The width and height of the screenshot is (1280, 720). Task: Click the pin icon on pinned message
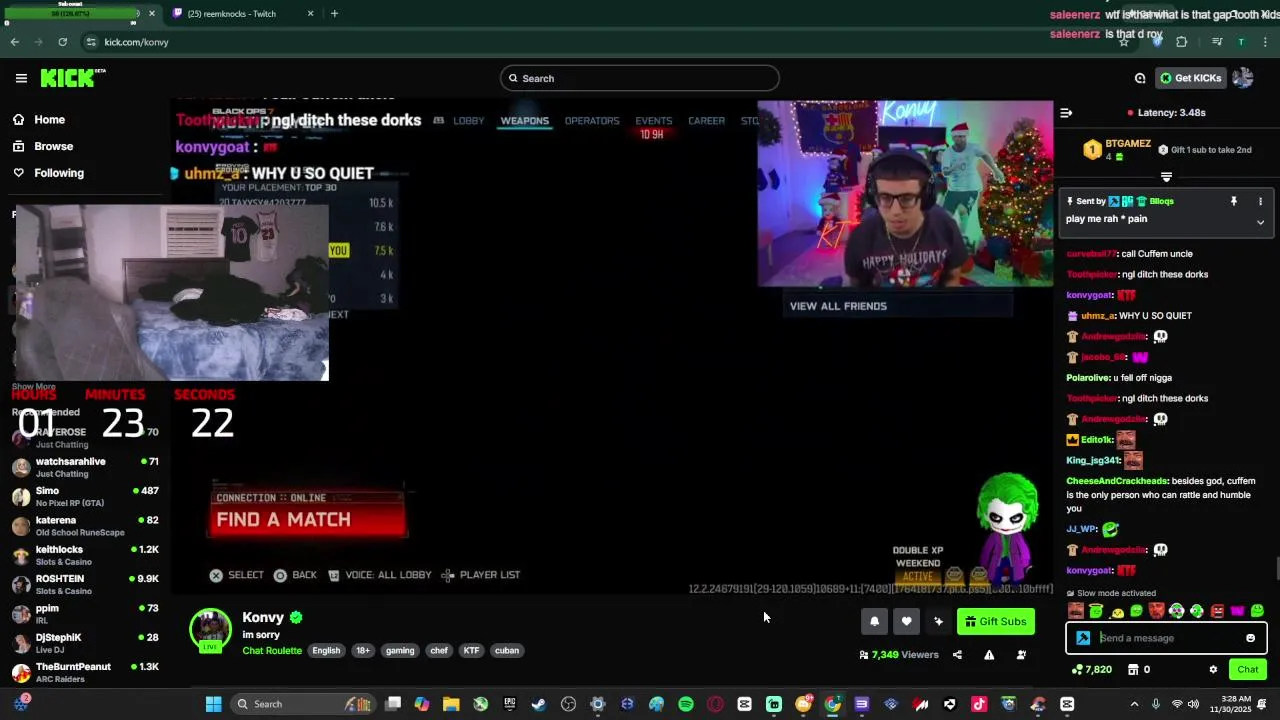[x=1234, y=201]
